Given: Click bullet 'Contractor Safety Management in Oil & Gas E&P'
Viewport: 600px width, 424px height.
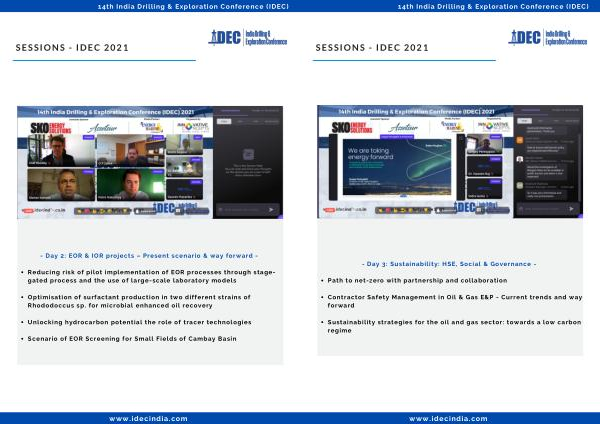Looking at the screenshot, I should pyautogui.click(x=455, y=301).
